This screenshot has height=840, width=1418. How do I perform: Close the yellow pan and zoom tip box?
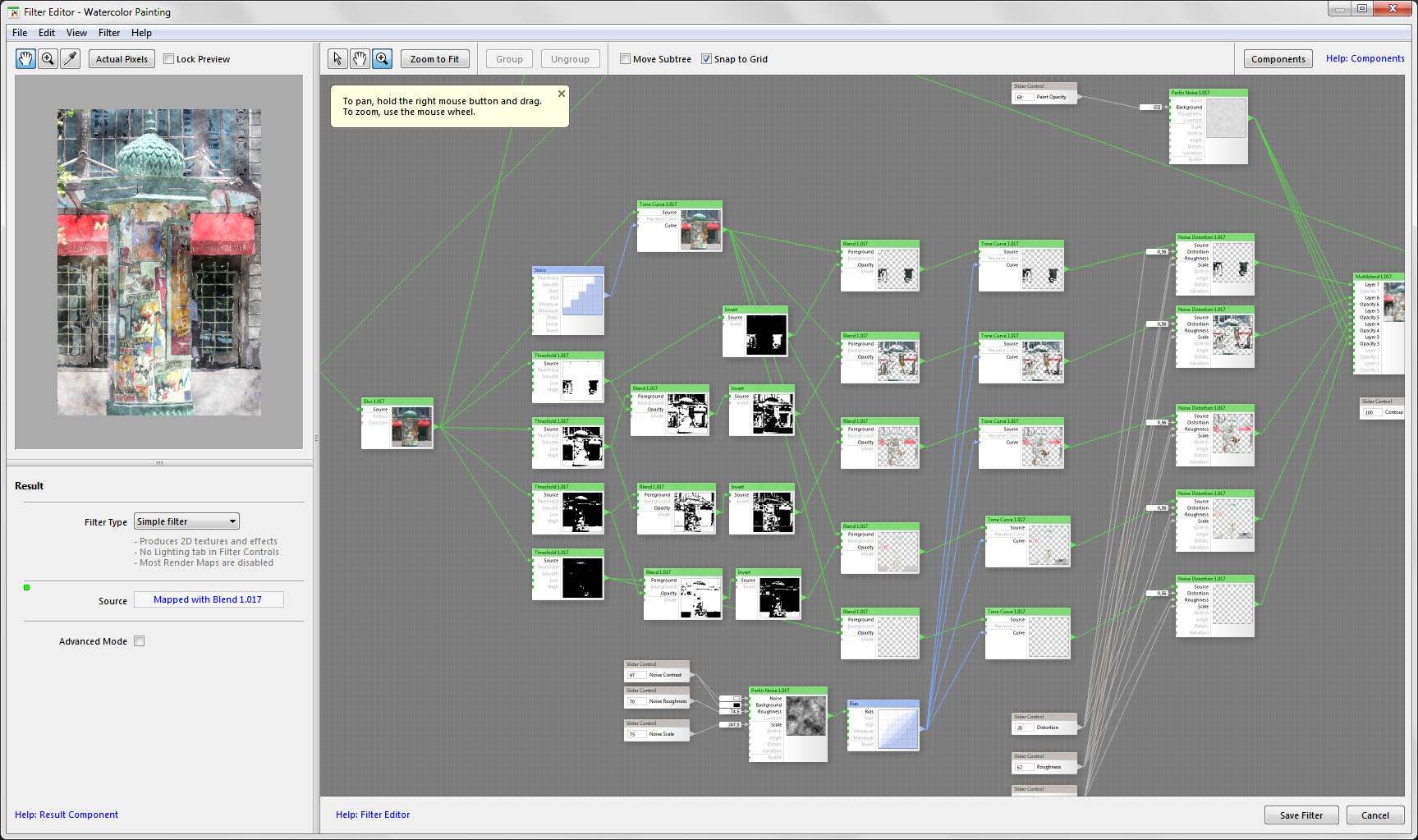click(562, 94)
